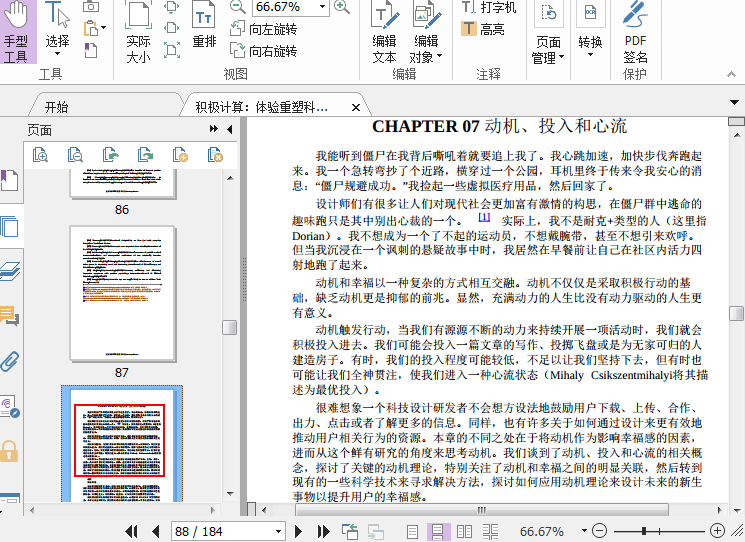Expand the 选择 tool dropdown arrow
This screenshot has height=542, width=745.
57,54
